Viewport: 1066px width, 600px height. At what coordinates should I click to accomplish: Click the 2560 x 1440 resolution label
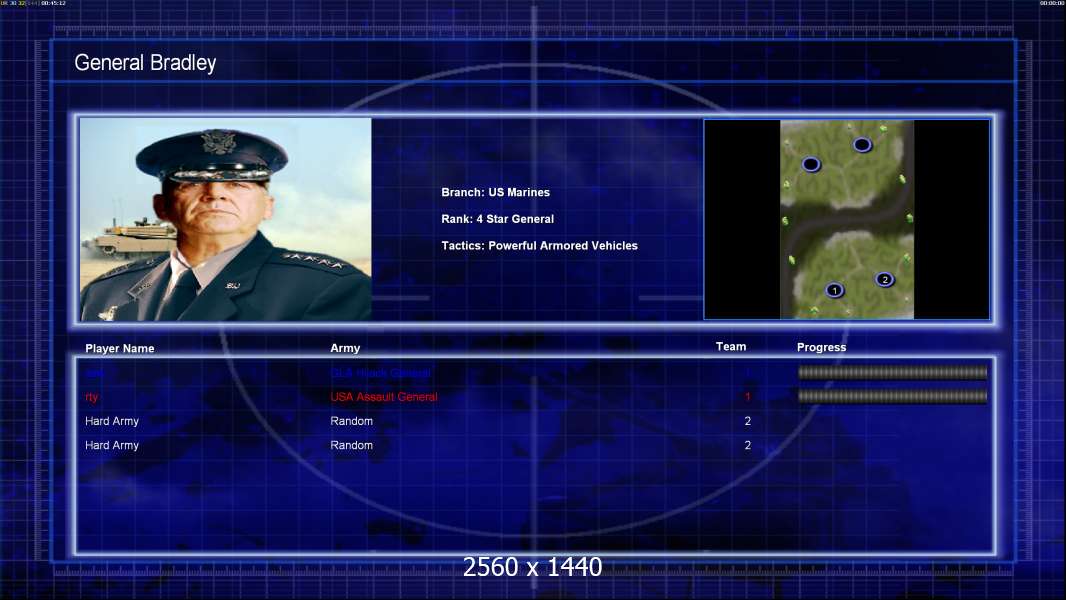pos(532,567)
